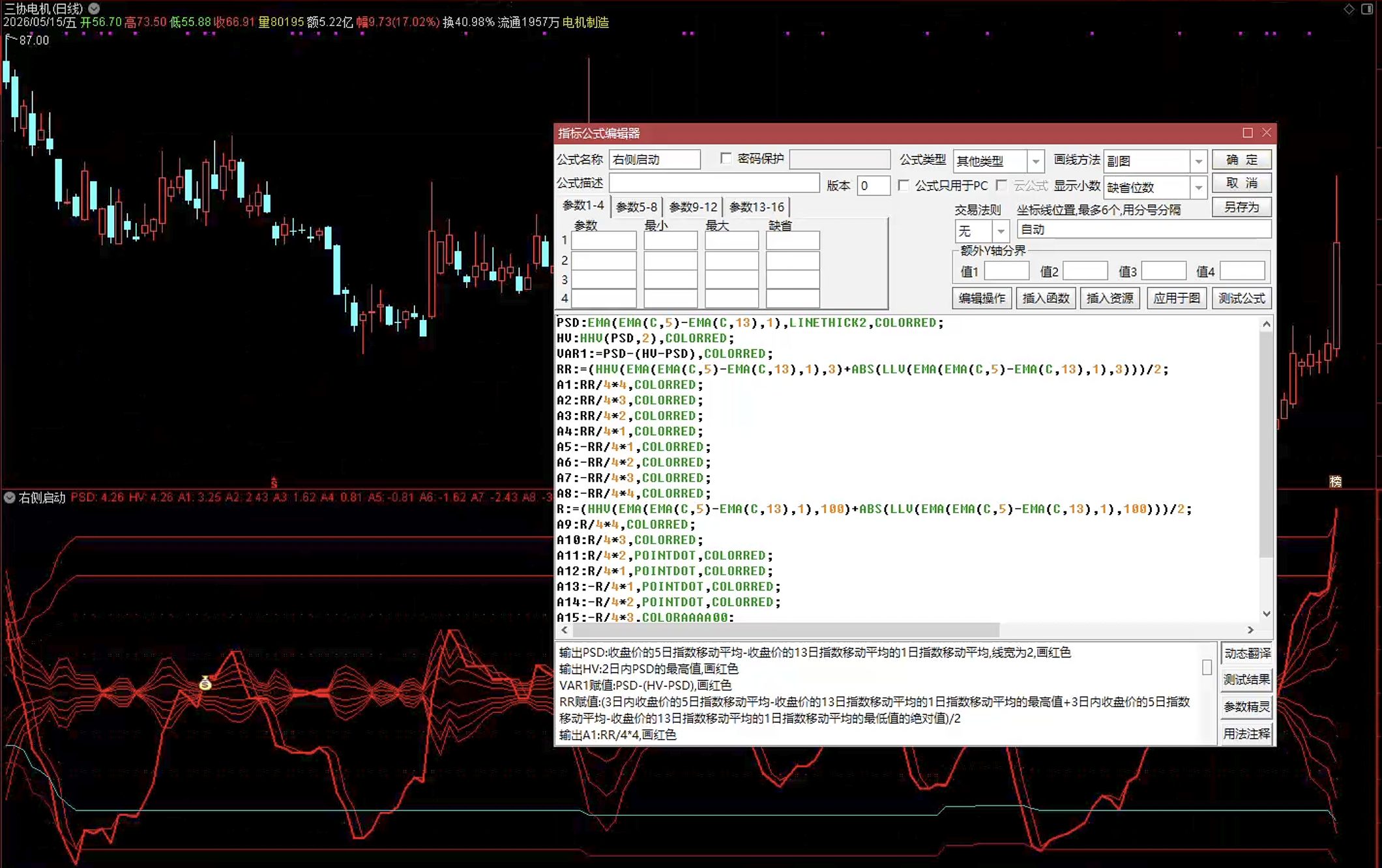Click the 值1 input field
This screenshot has height=868, width=1382.
[x=1007, y=271]
